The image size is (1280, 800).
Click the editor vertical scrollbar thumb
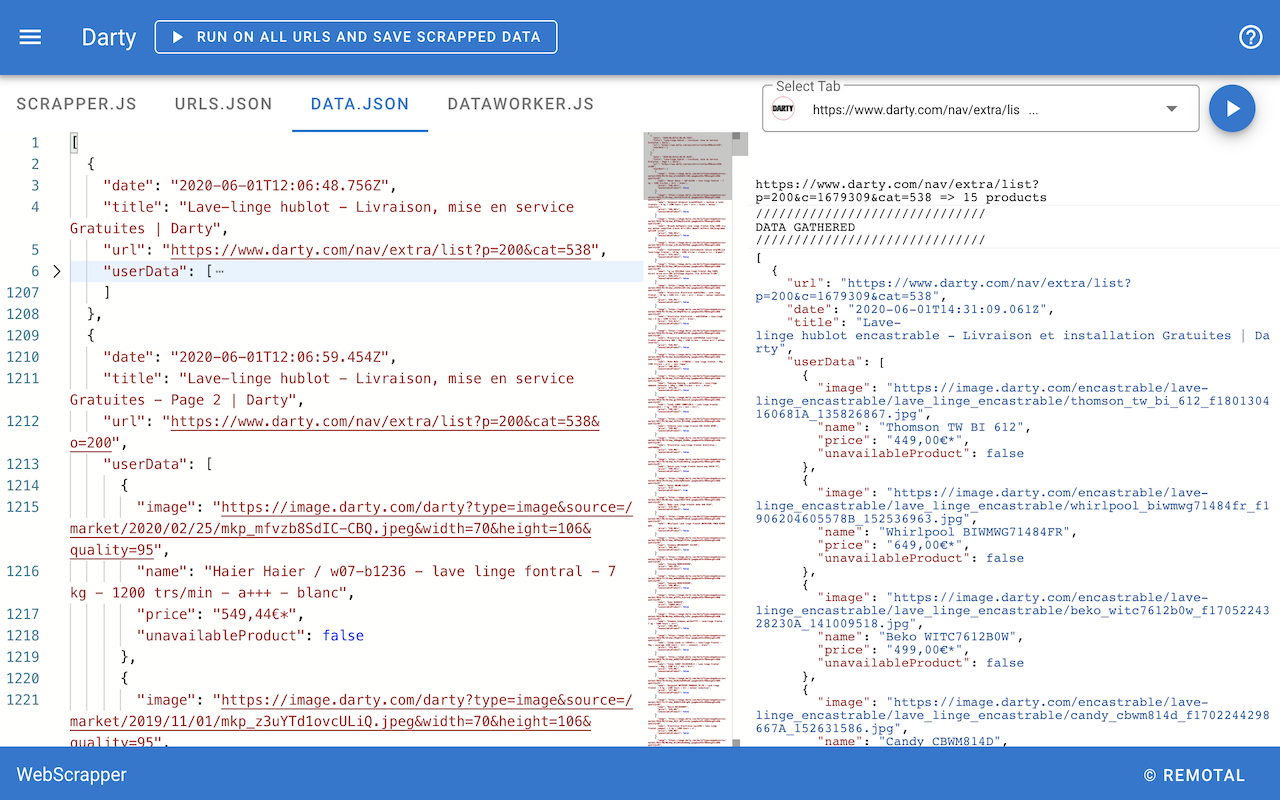(x=740, y=144)
